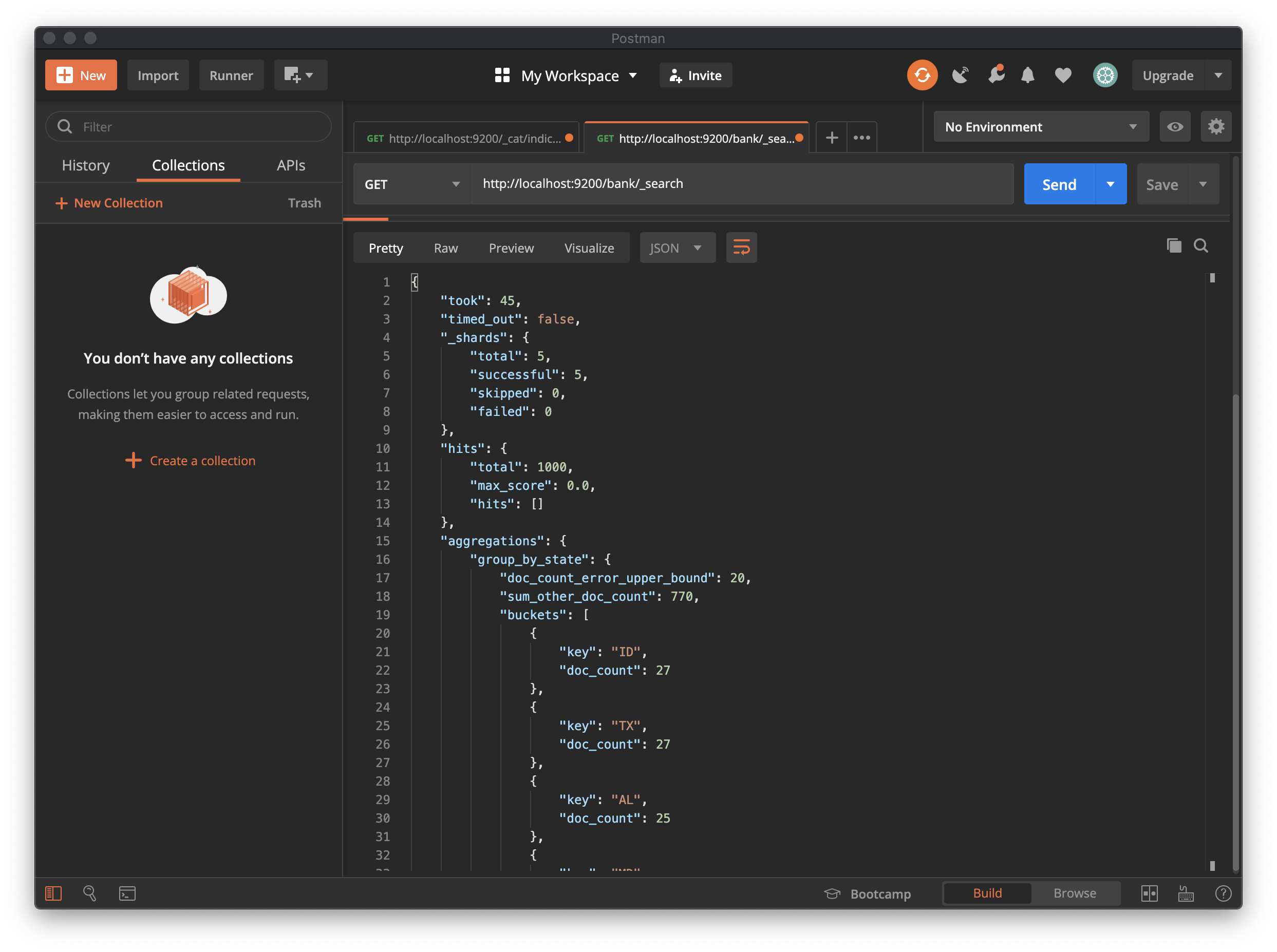
Task: Search the response body via magnifier icon
Action: [x=1201, y=246]
